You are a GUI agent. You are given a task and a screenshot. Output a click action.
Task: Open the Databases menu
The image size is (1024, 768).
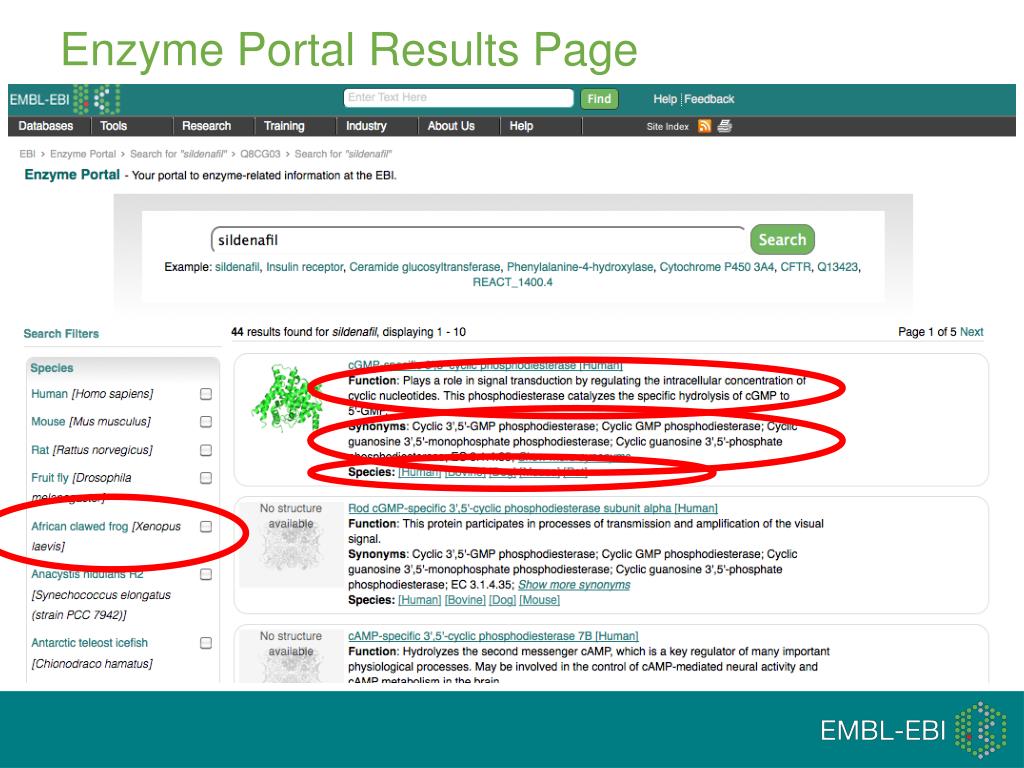tap(46, 126)
